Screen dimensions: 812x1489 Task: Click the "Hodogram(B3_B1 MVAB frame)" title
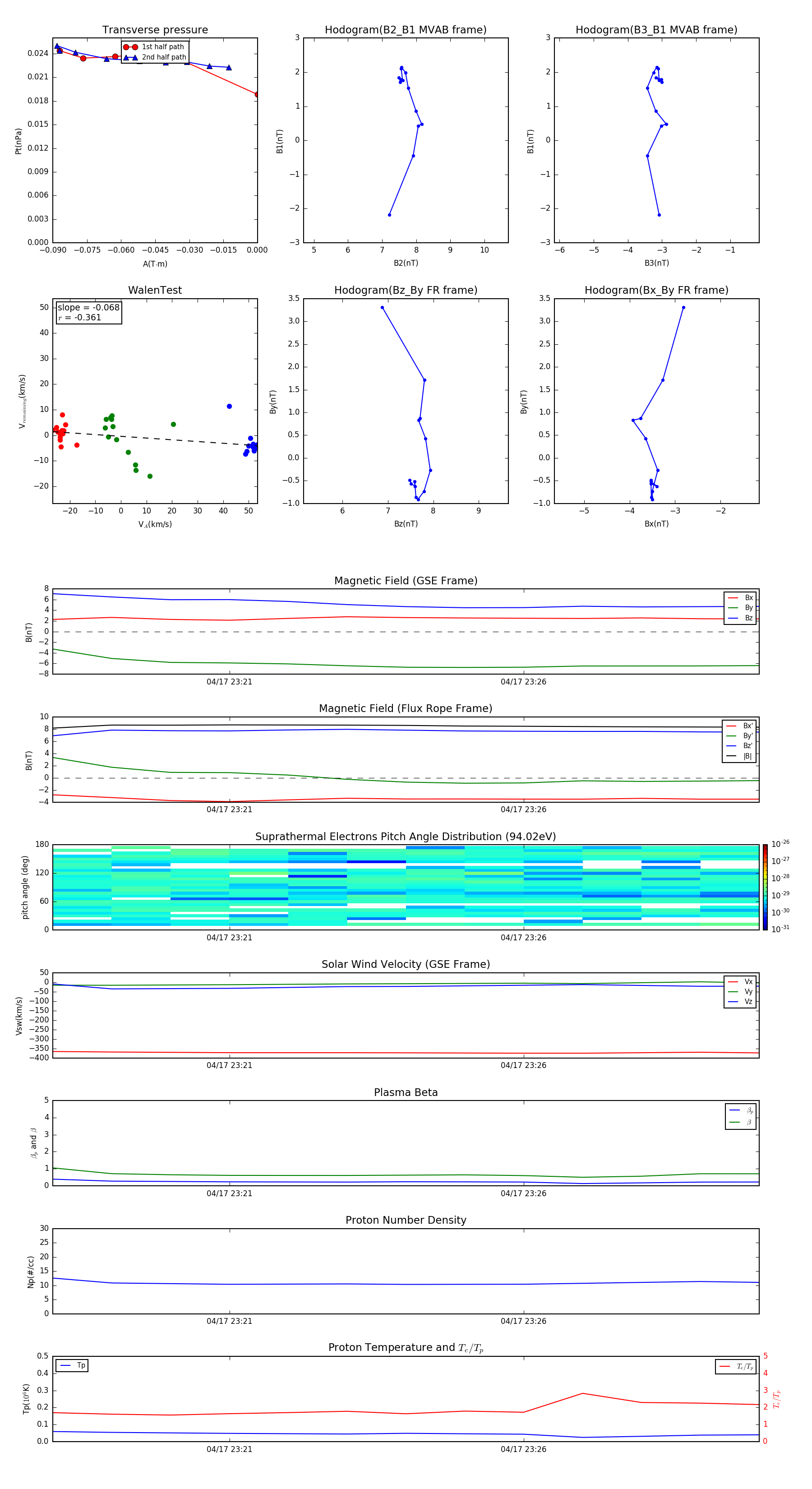tap(656, 29)
